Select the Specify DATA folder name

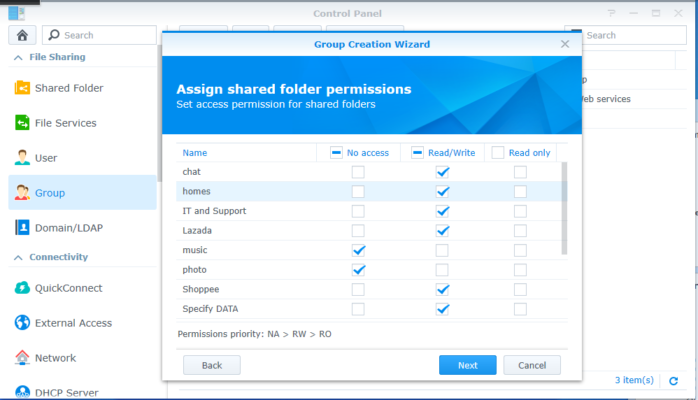pos(210,309)
